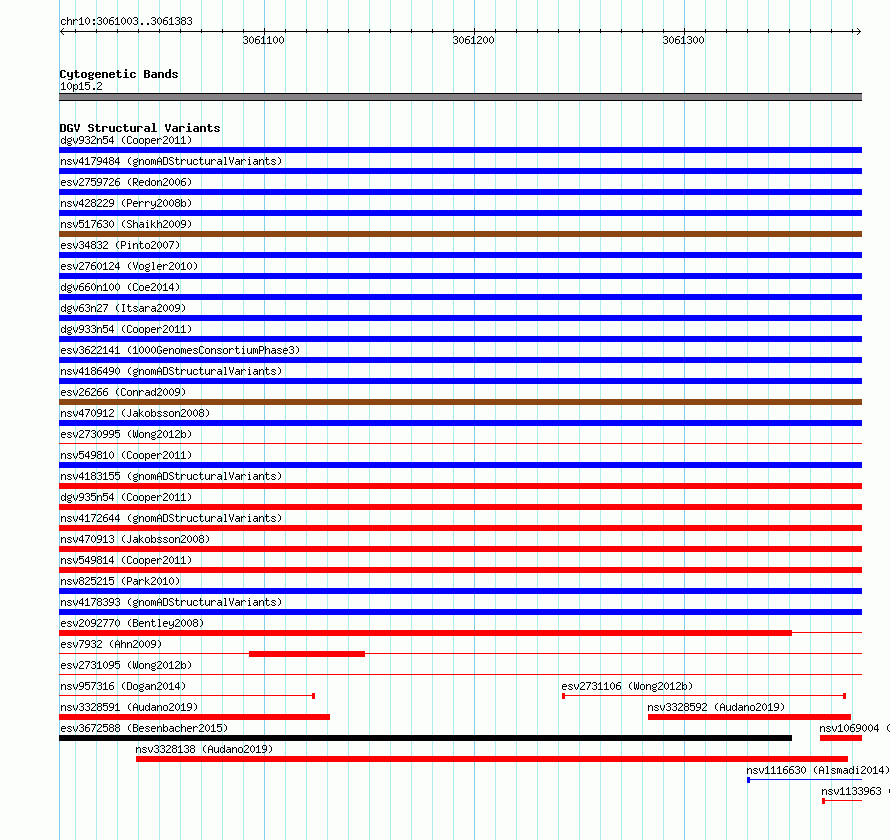
Task: Open nsv549814 (Cooper2011) label
Action: click(x=126, y=560)
